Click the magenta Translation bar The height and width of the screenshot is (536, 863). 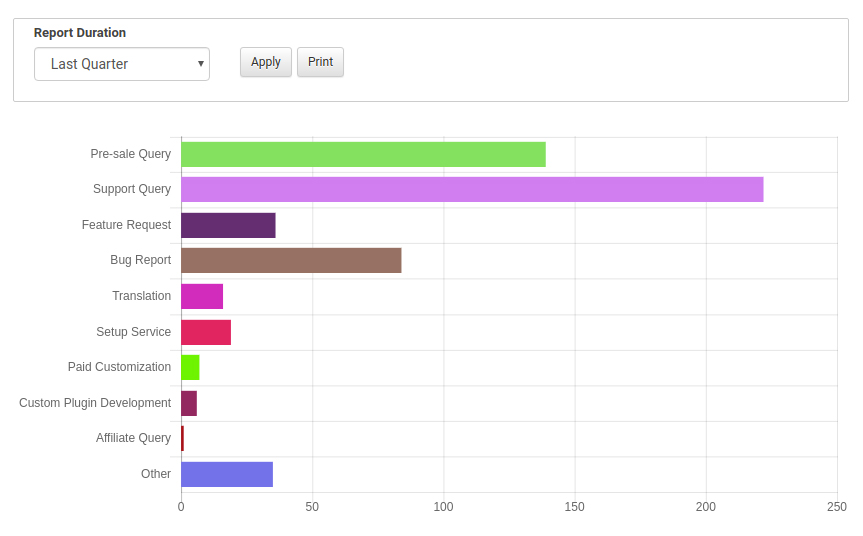tap(202, 296)
